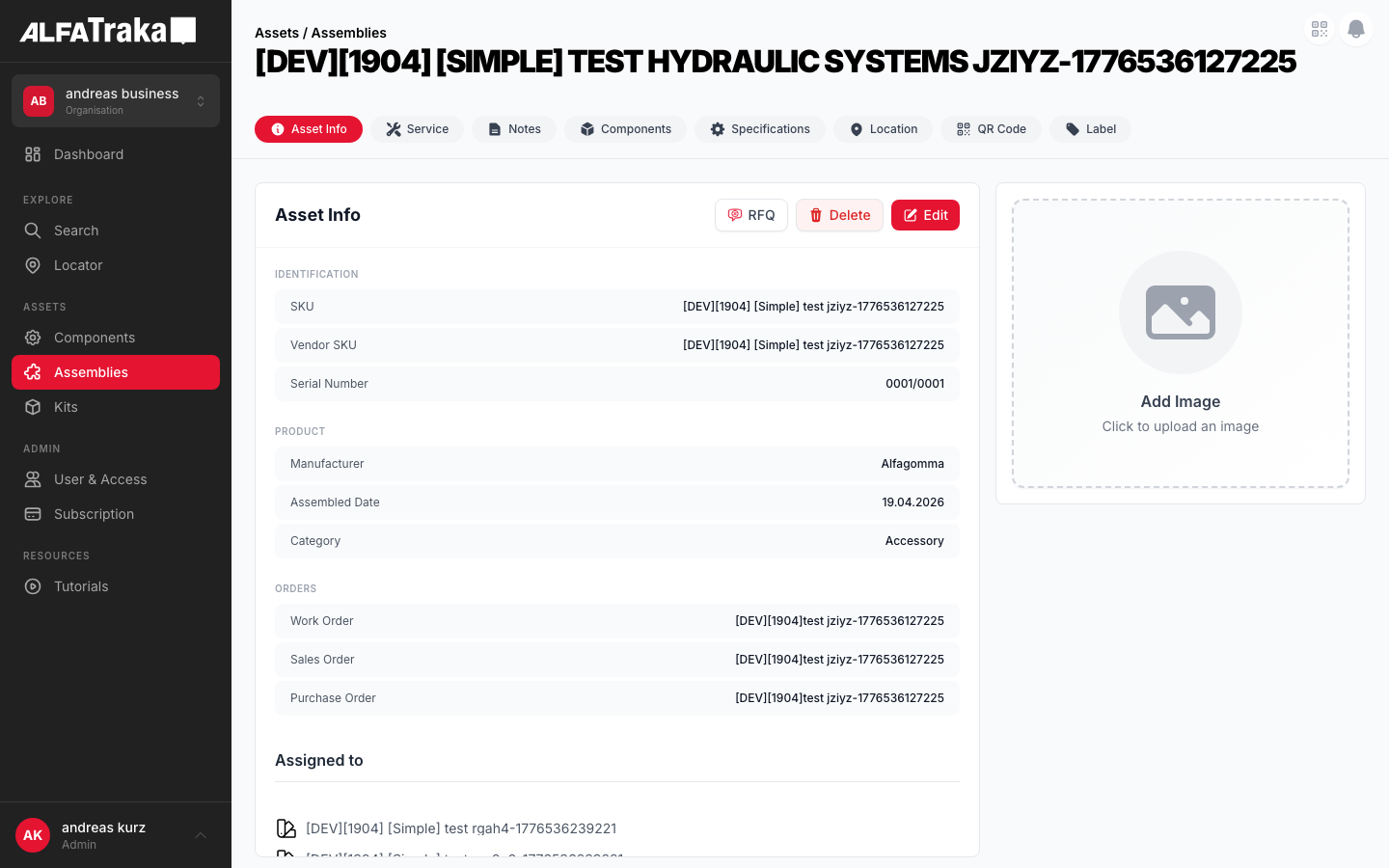Open assigned item test rgah4-1776536239221

click(460, 828)
